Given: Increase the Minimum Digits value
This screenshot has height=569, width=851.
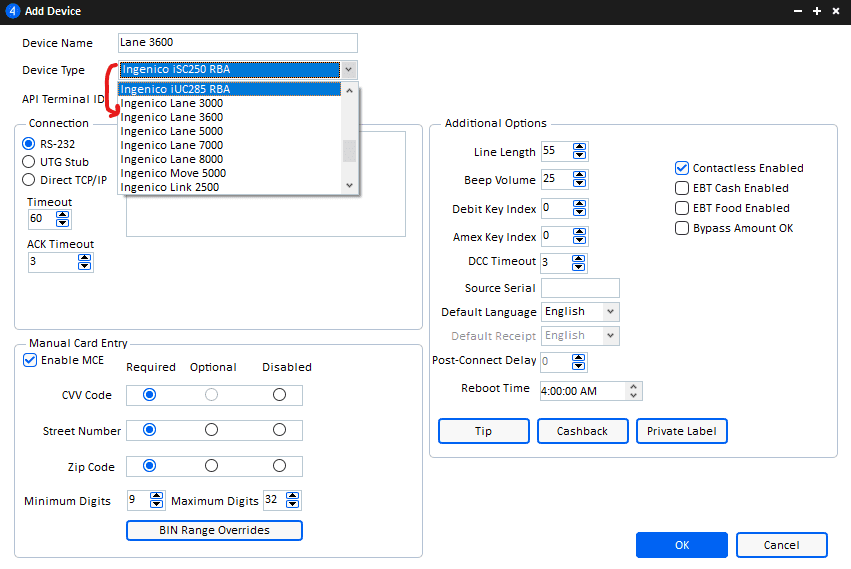Looking at the screenshot, I should pos(156,496).
